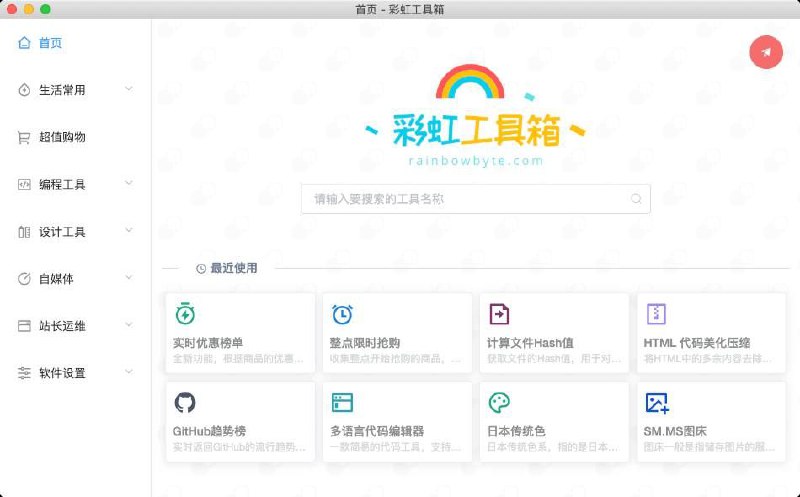Open the 多语言代码编辑器 card title
The image size is (800, 497).
(x=377, y=431)
